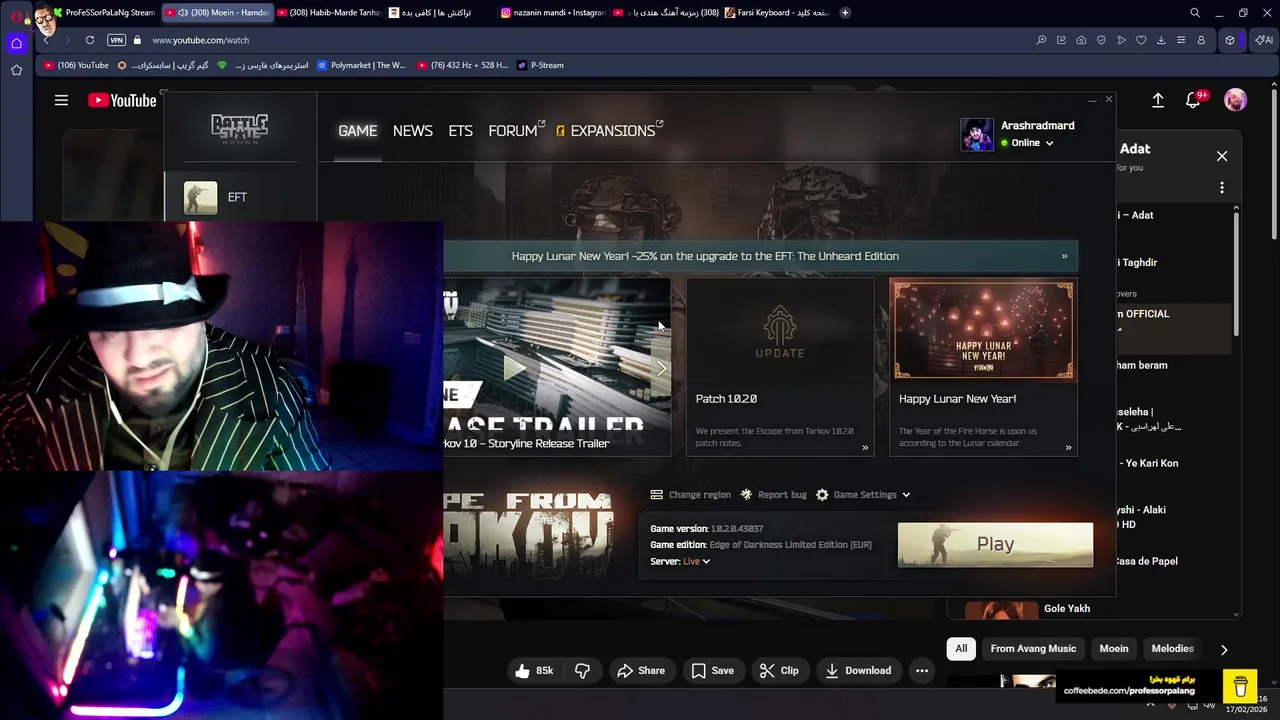The image size is (1280, 720).
Task: Like the video with 85k likes
Action: tap(535, 671)
